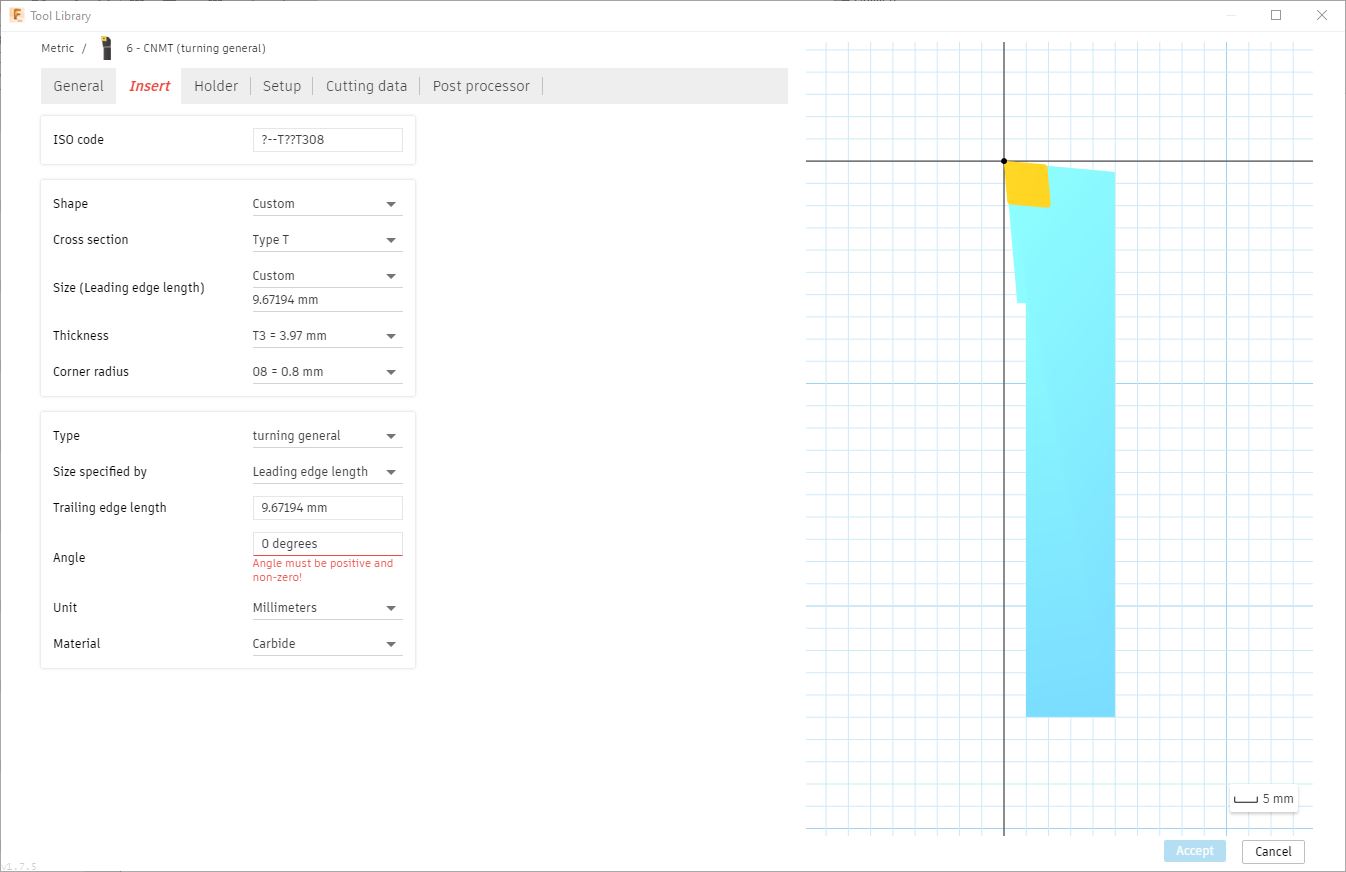
Task: Open the Unit Millimeters dropdown
Action: [x=328, y=608]
